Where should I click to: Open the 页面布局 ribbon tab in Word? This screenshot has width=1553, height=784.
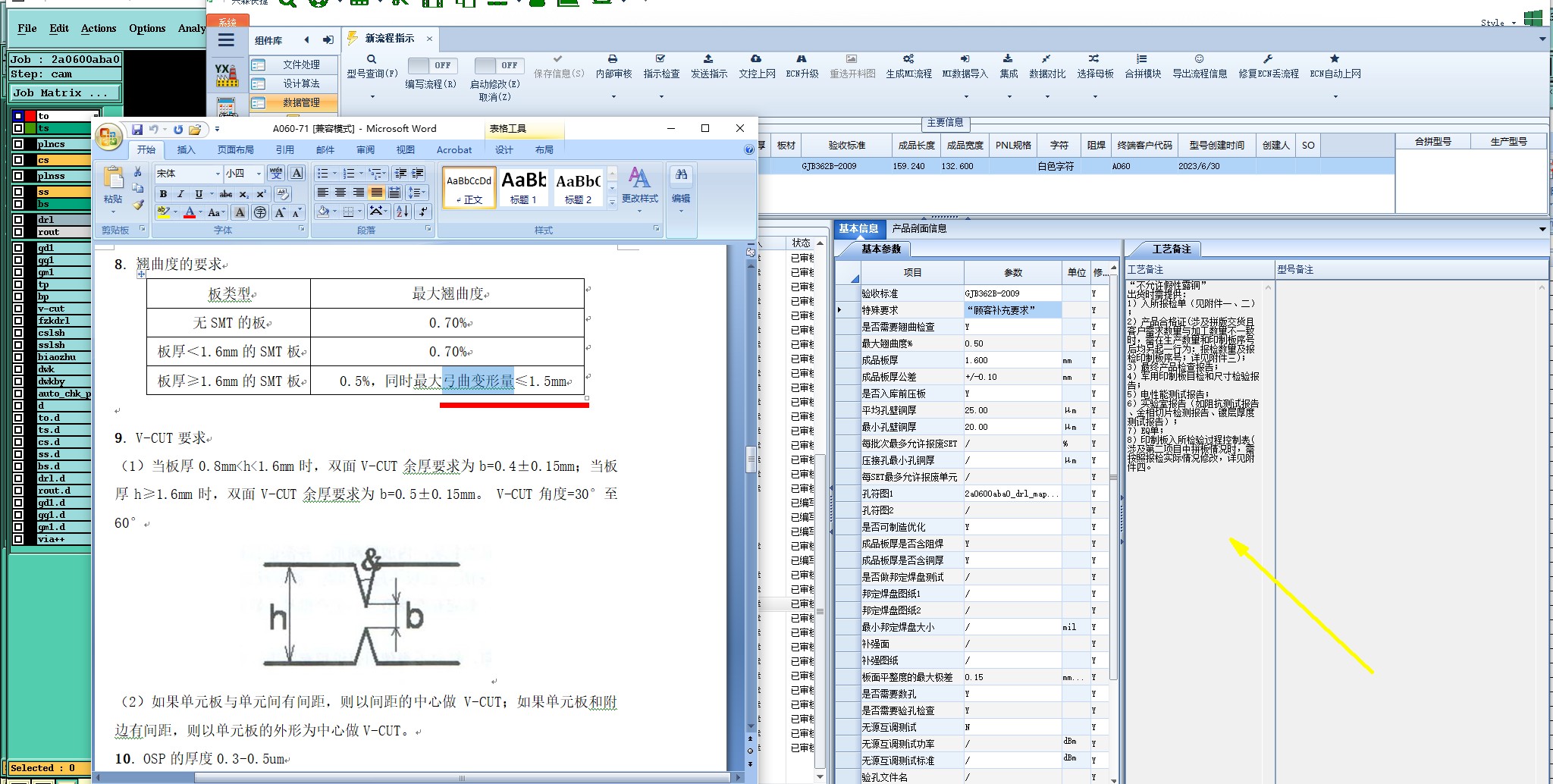coord(236,150)
